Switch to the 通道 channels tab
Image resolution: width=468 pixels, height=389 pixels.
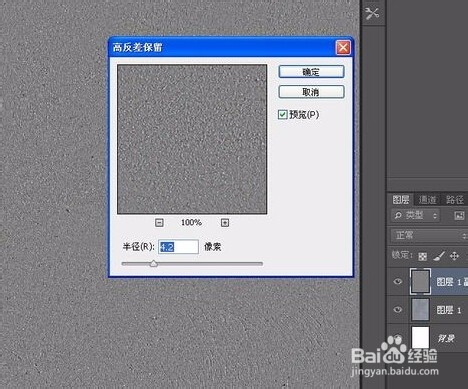coord(427,199)
